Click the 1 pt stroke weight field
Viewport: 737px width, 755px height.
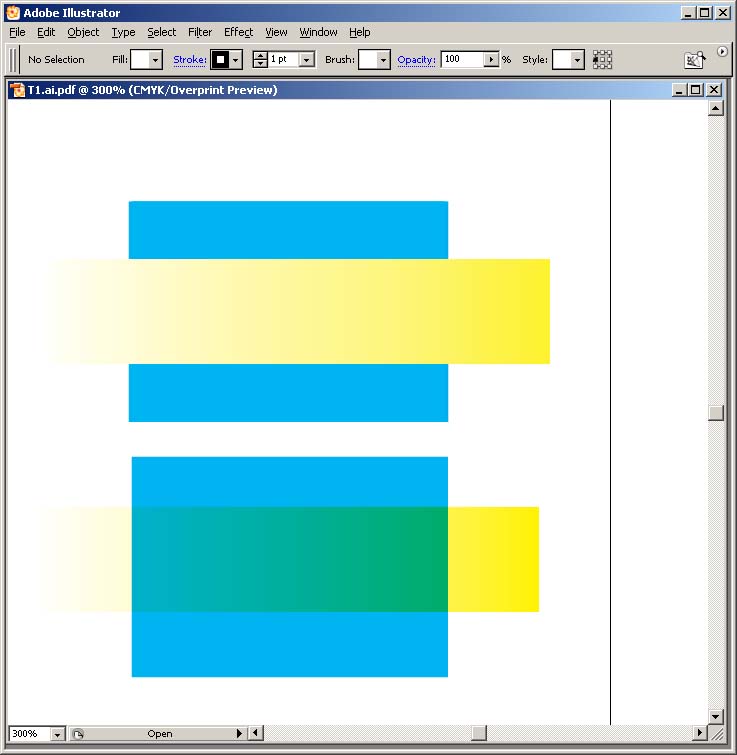(x=284, y=59)
